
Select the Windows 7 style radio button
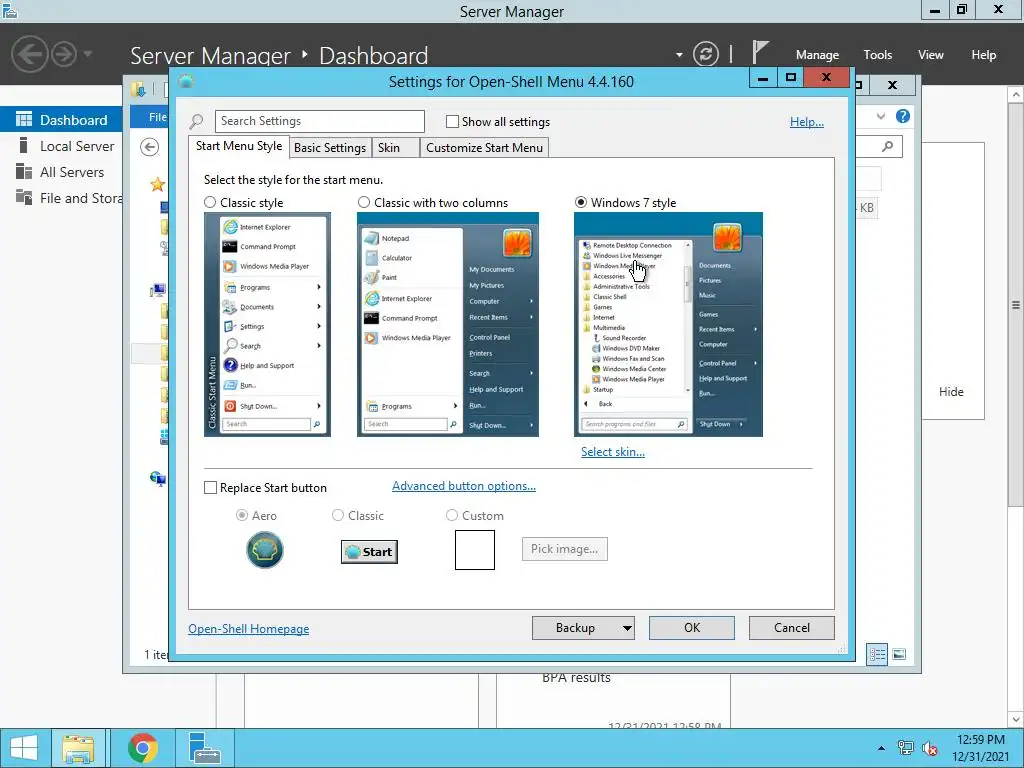pos(581,202)
